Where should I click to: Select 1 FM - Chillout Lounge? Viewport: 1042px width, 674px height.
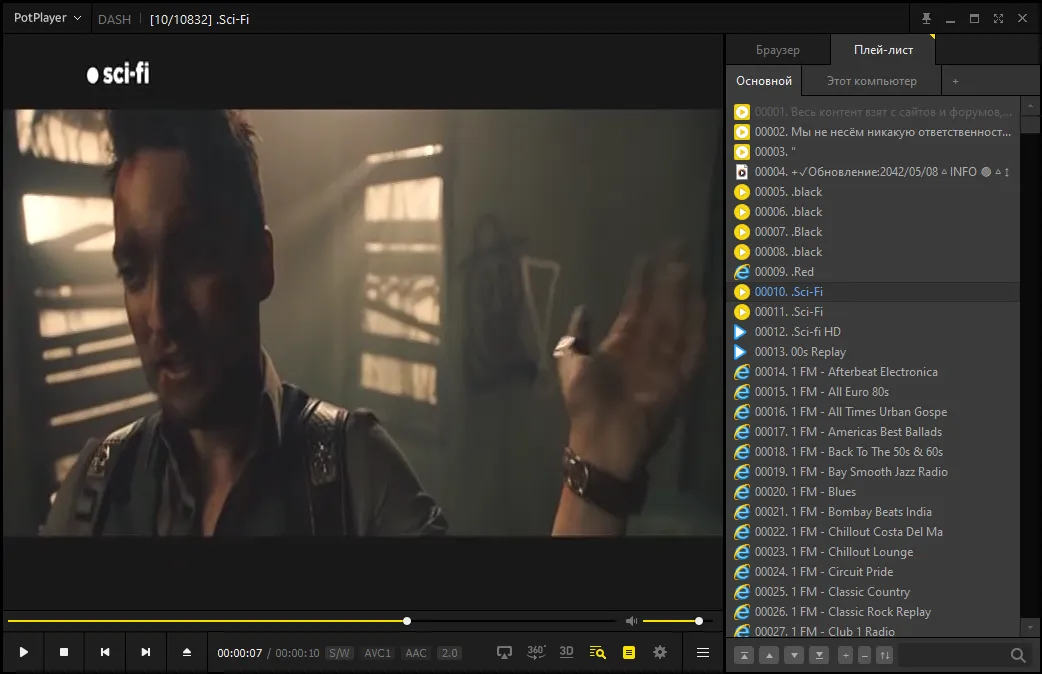(x=873, y=552)
